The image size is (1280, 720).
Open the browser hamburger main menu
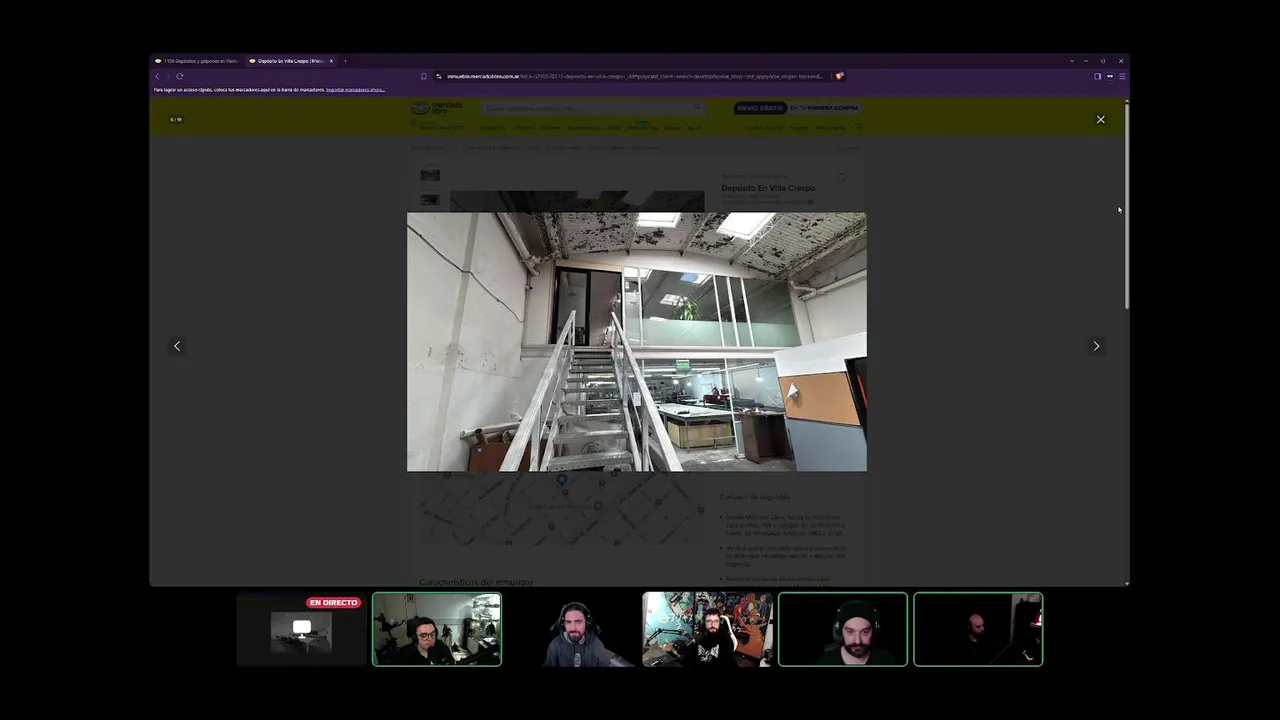1122,76
